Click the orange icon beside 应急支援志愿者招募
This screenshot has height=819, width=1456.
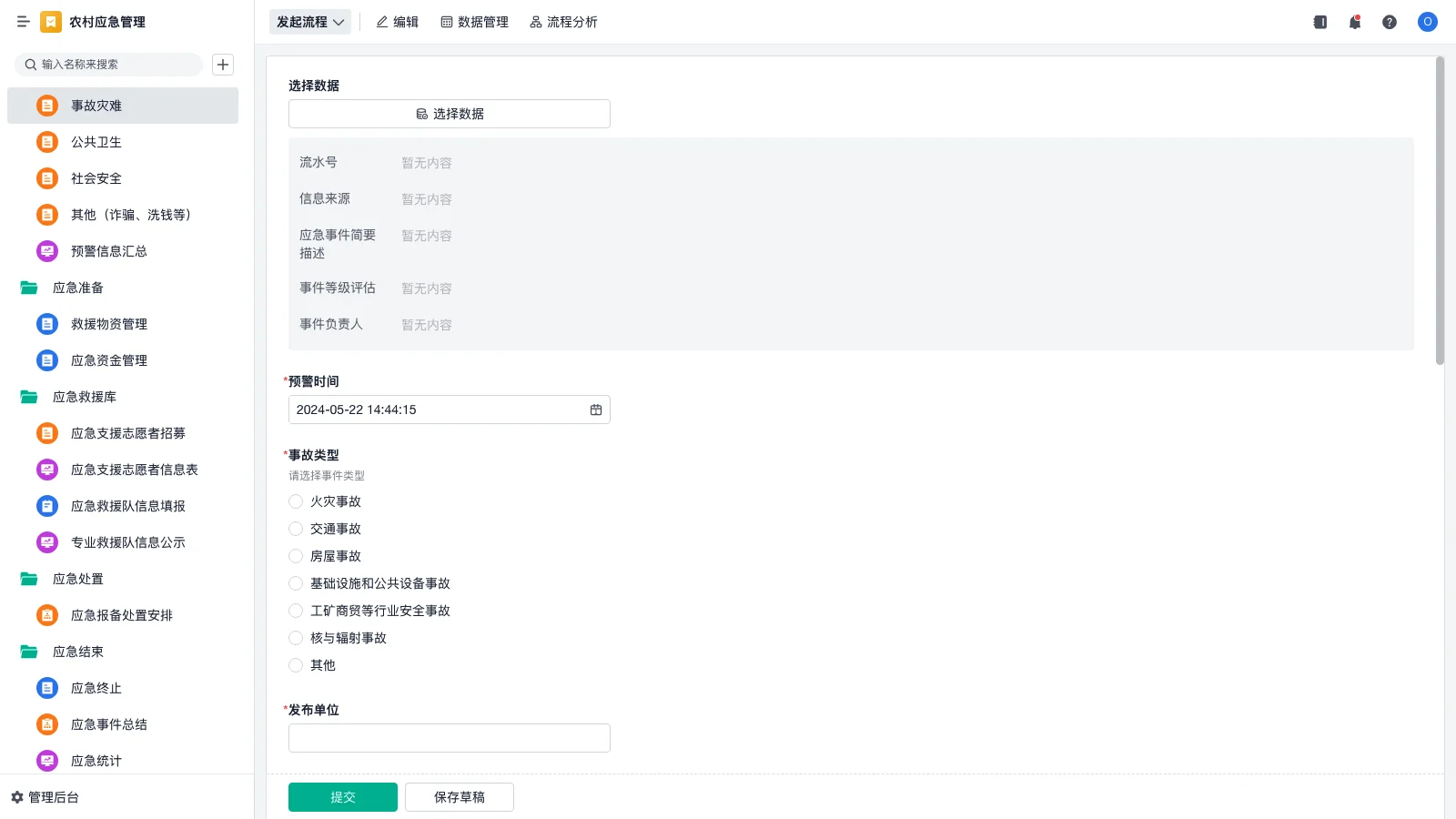click(47, 433)
